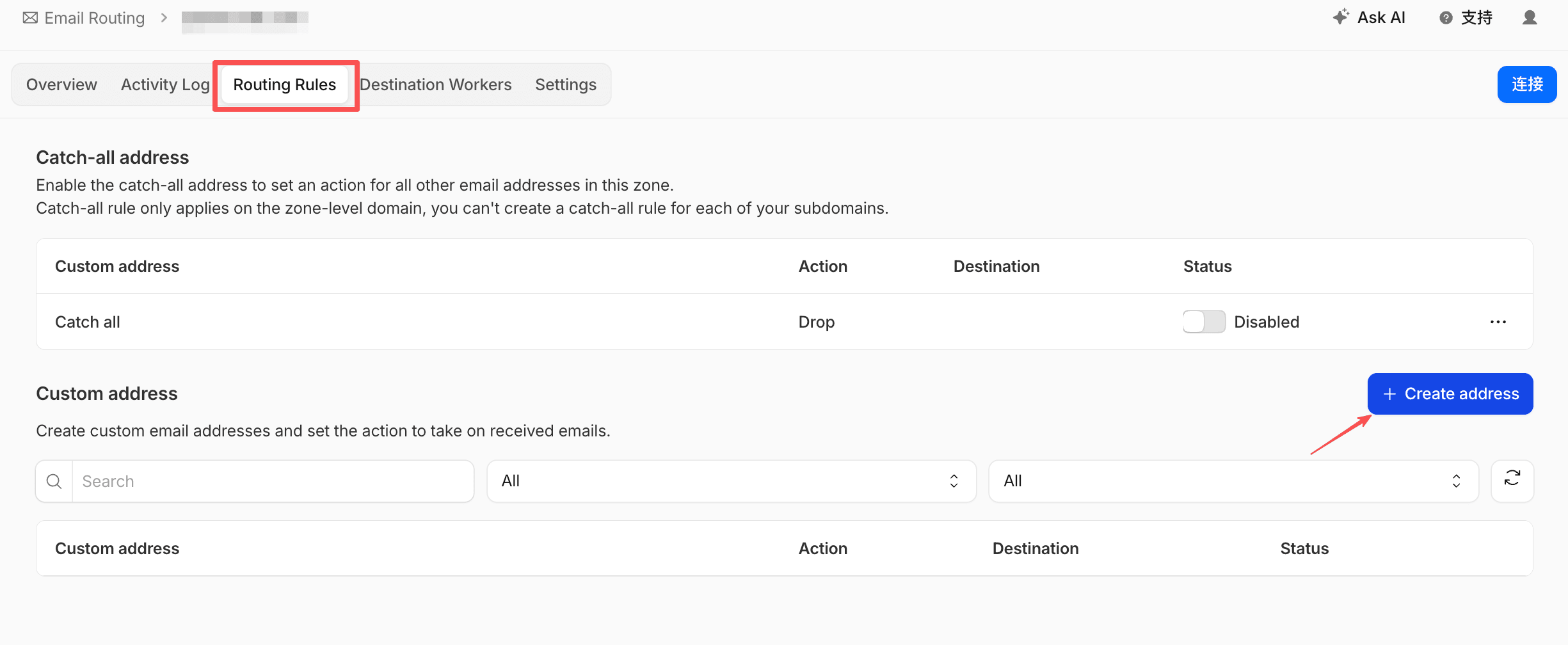This screenshot has height=645, width=1568.
Task: Open the Settings tab
Action: coord(566,84)
